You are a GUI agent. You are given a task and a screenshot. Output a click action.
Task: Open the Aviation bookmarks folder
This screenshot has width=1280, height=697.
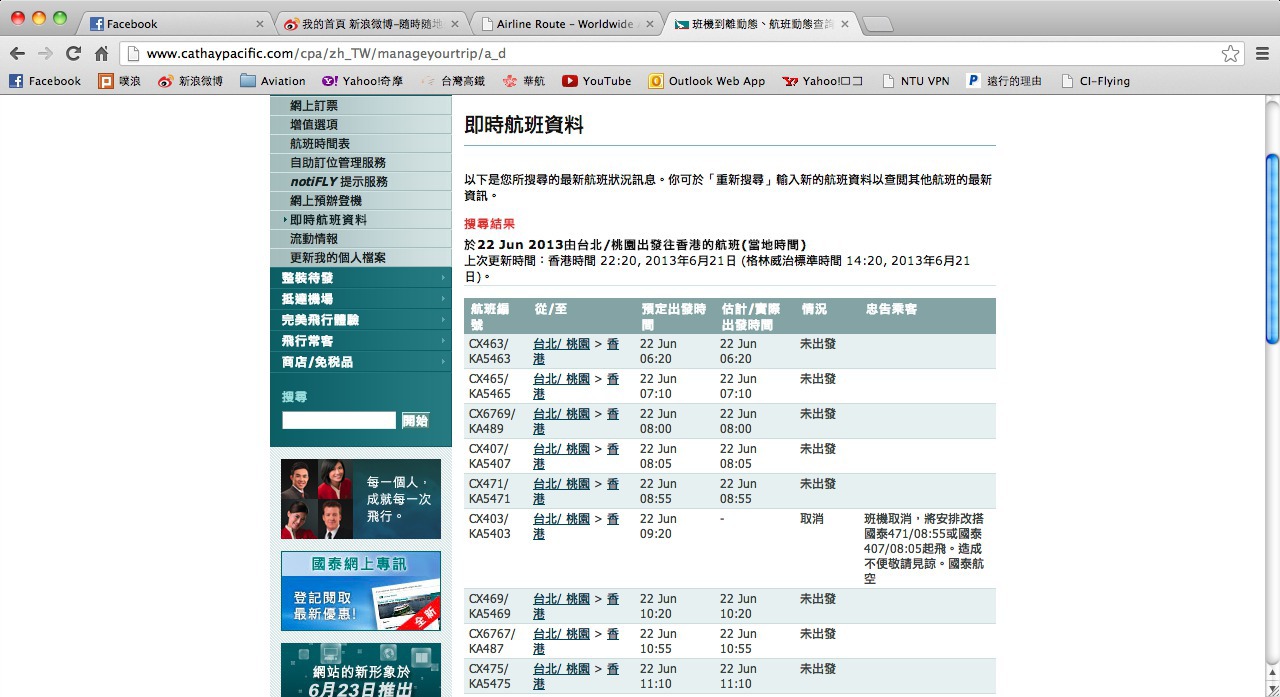[273, 81]
